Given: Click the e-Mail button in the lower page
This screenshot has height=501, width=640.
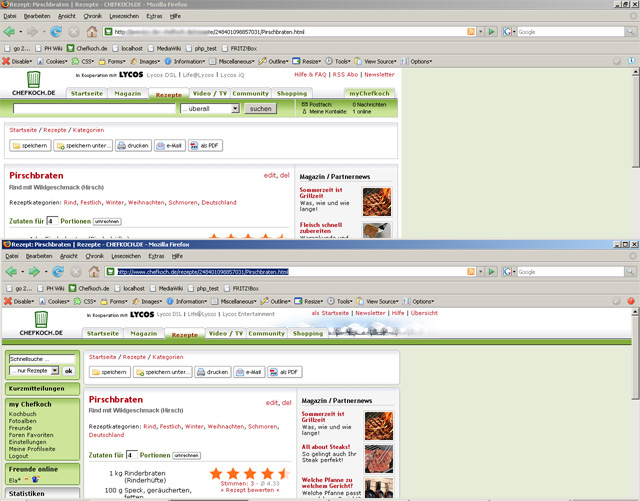Looking at the screenshot, I should click(x=249, y=372).
